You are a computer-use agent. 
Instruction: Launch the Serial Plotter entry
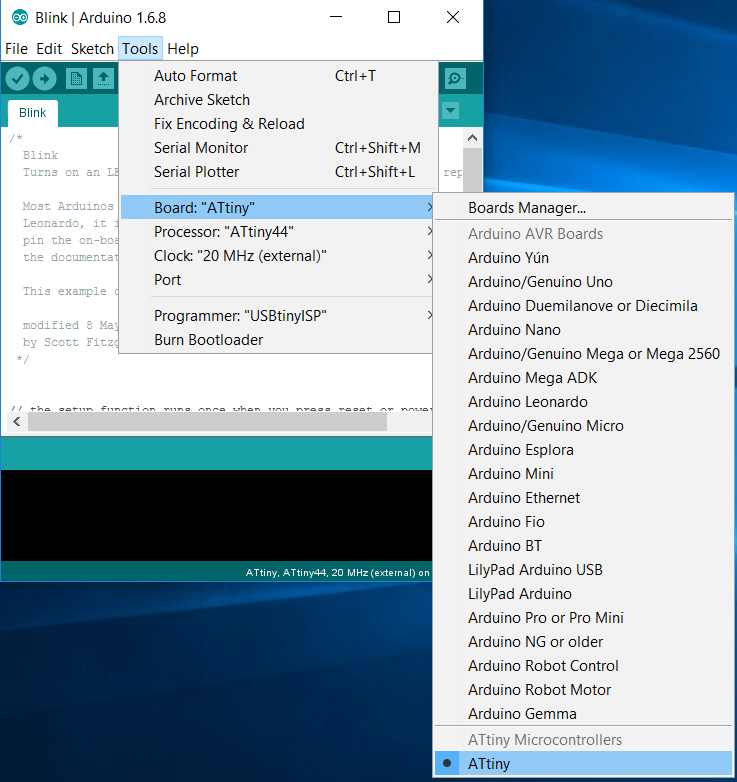click(277, 172)
